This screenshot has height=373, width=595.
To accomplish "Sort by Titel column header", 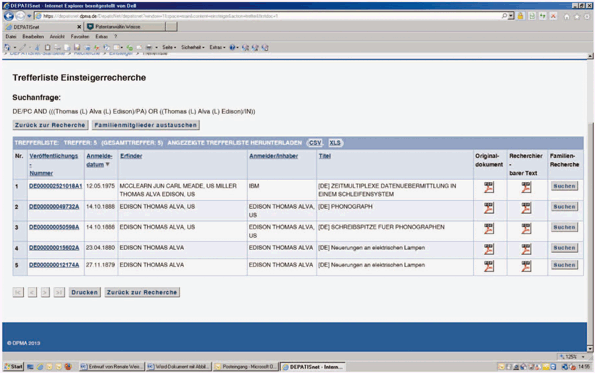I will point(324,156).
